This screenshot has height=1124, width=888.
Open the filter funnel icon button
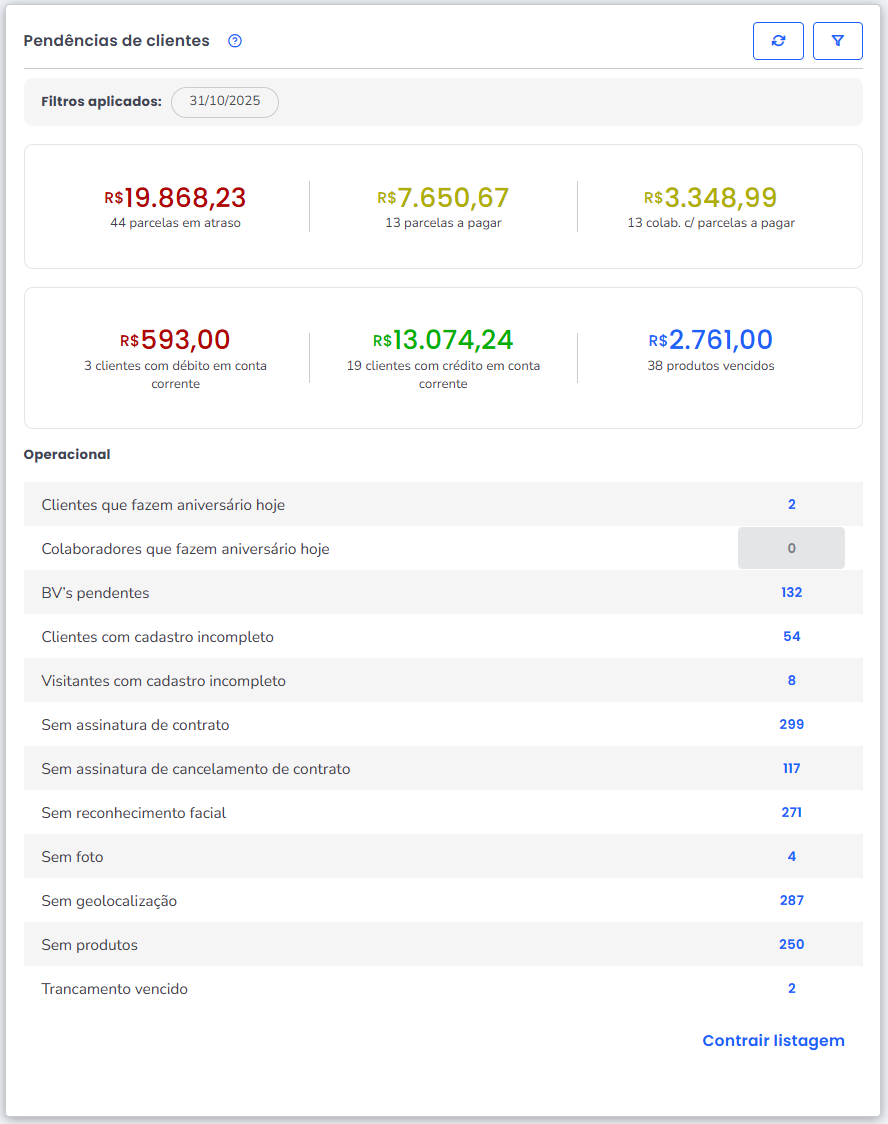coord(838,41)
